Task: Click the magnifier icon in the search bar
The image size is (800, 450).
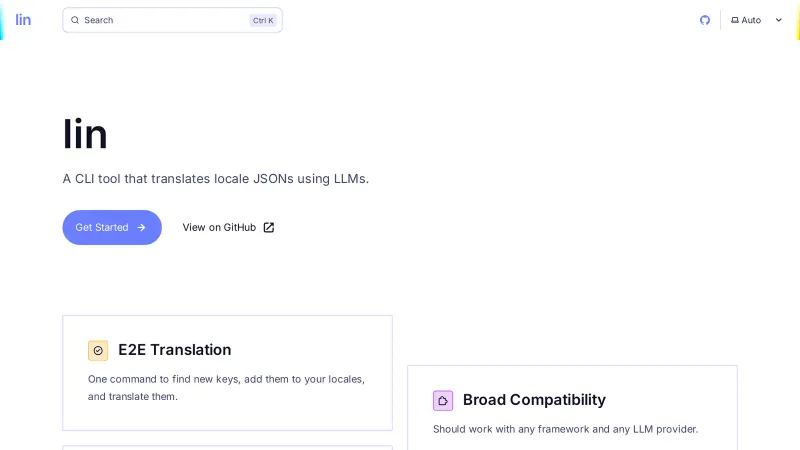Action: tap(75, 20)
